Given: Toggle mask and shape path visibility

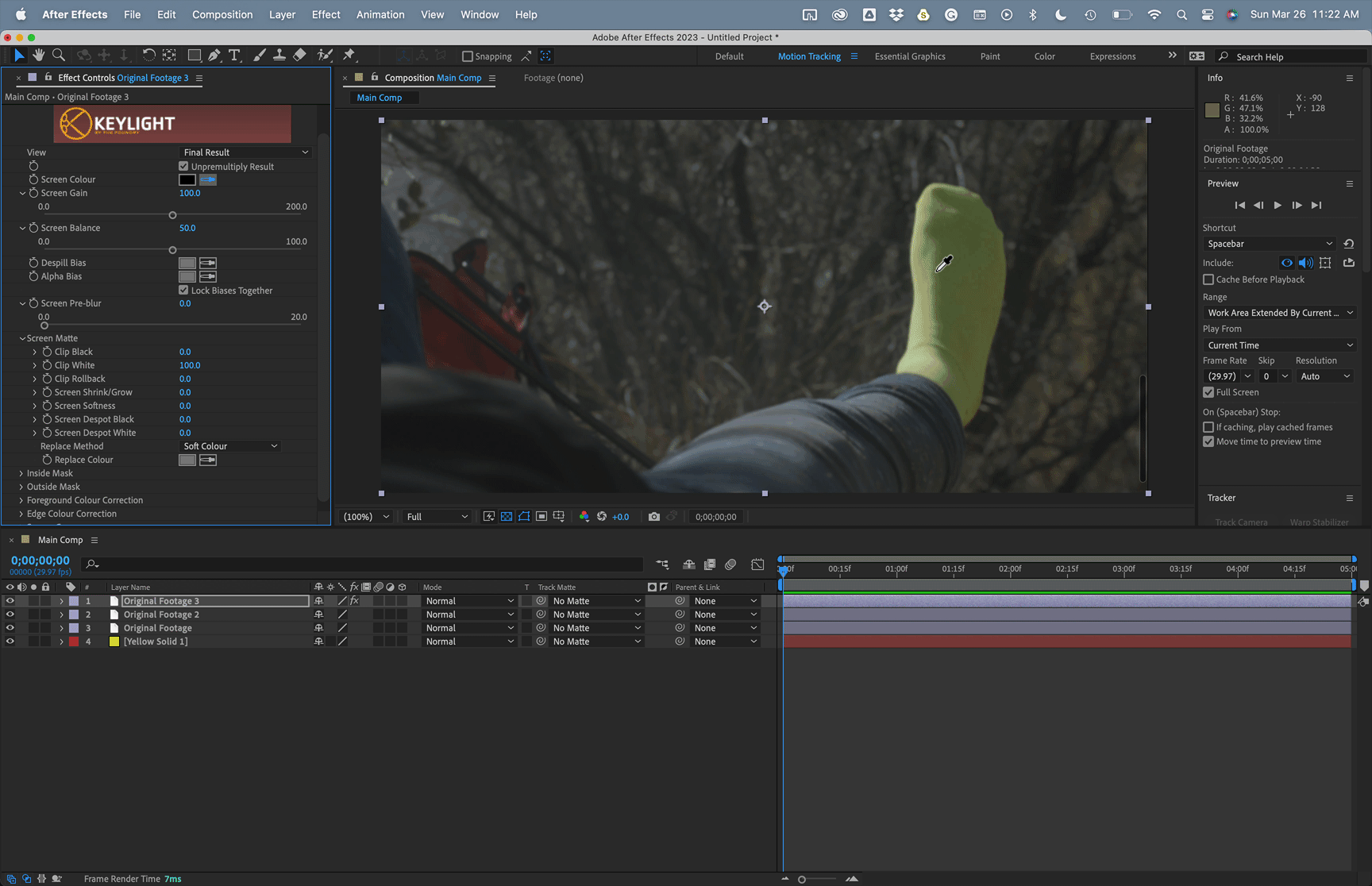Looking at the screenshot, I should point(524,517).
